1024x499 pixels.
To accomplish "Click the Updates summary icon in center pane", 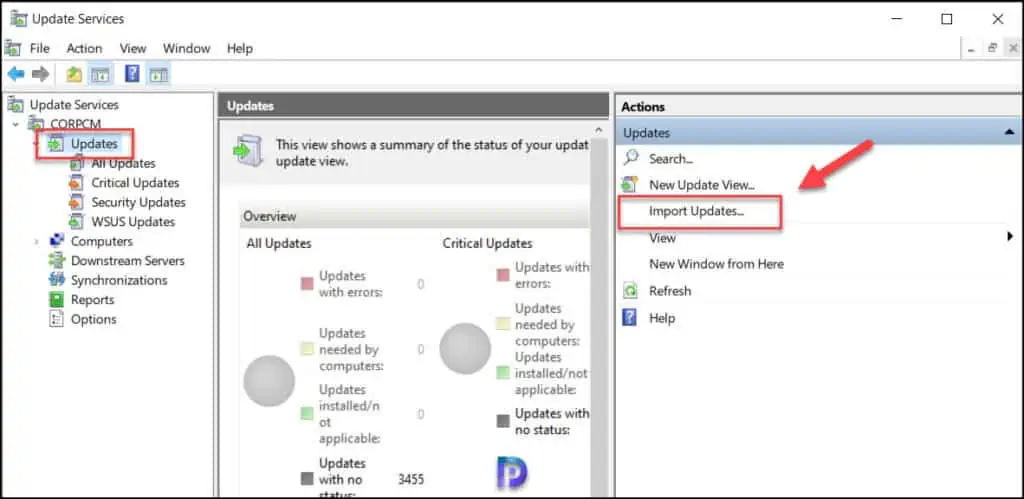I will (249, 152).
